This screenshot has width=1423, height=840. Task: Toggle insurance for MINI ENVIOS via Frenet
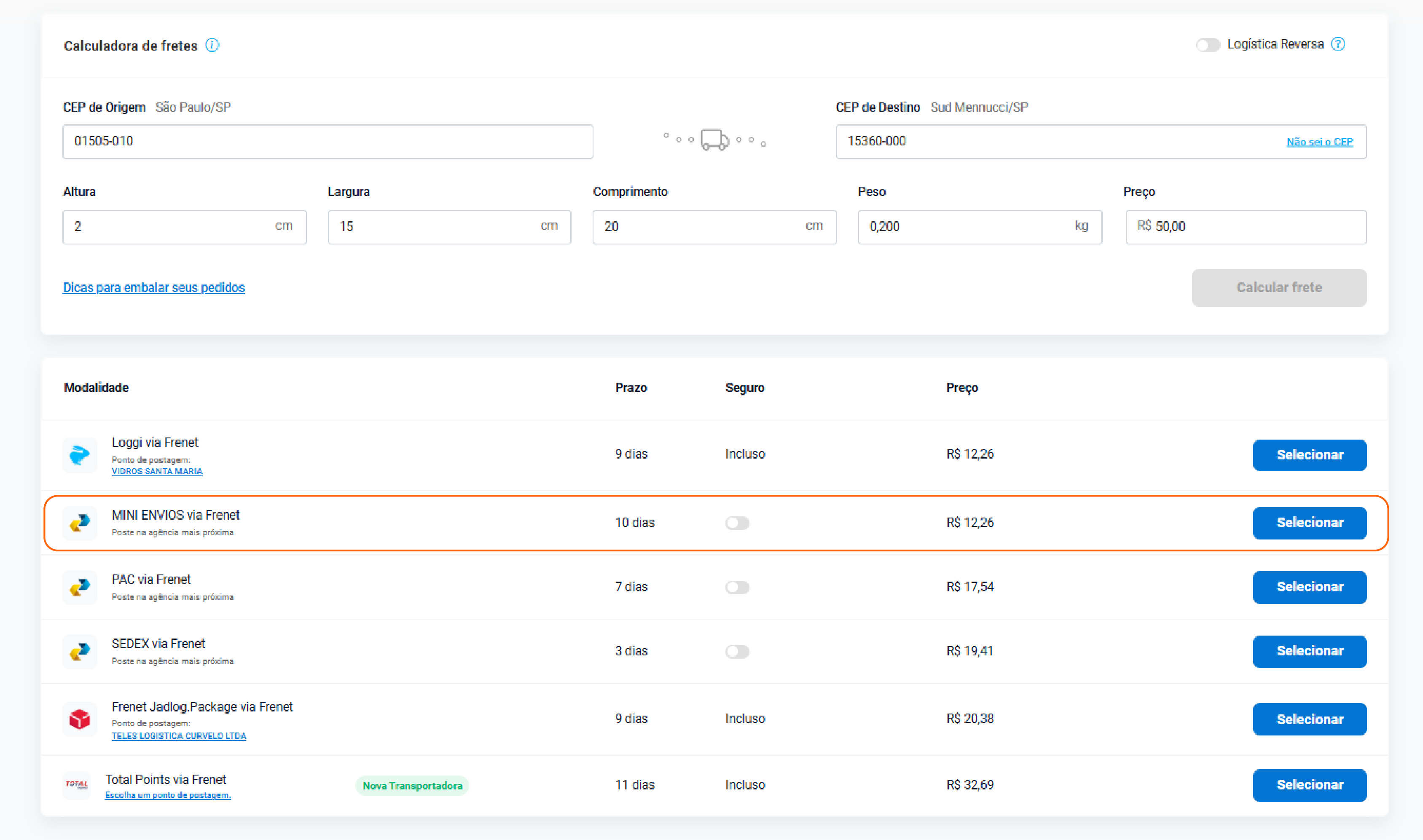click(737, 523)
